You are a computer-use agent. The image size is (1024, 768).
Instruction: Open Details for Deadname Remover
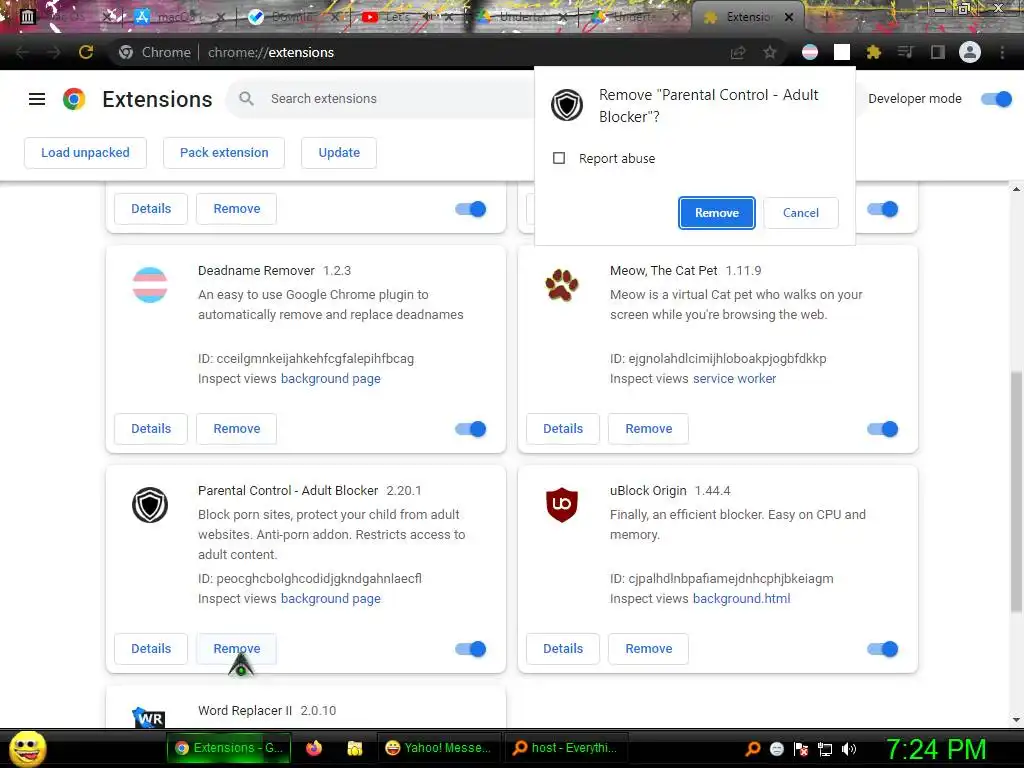click(x=151, y=429)
